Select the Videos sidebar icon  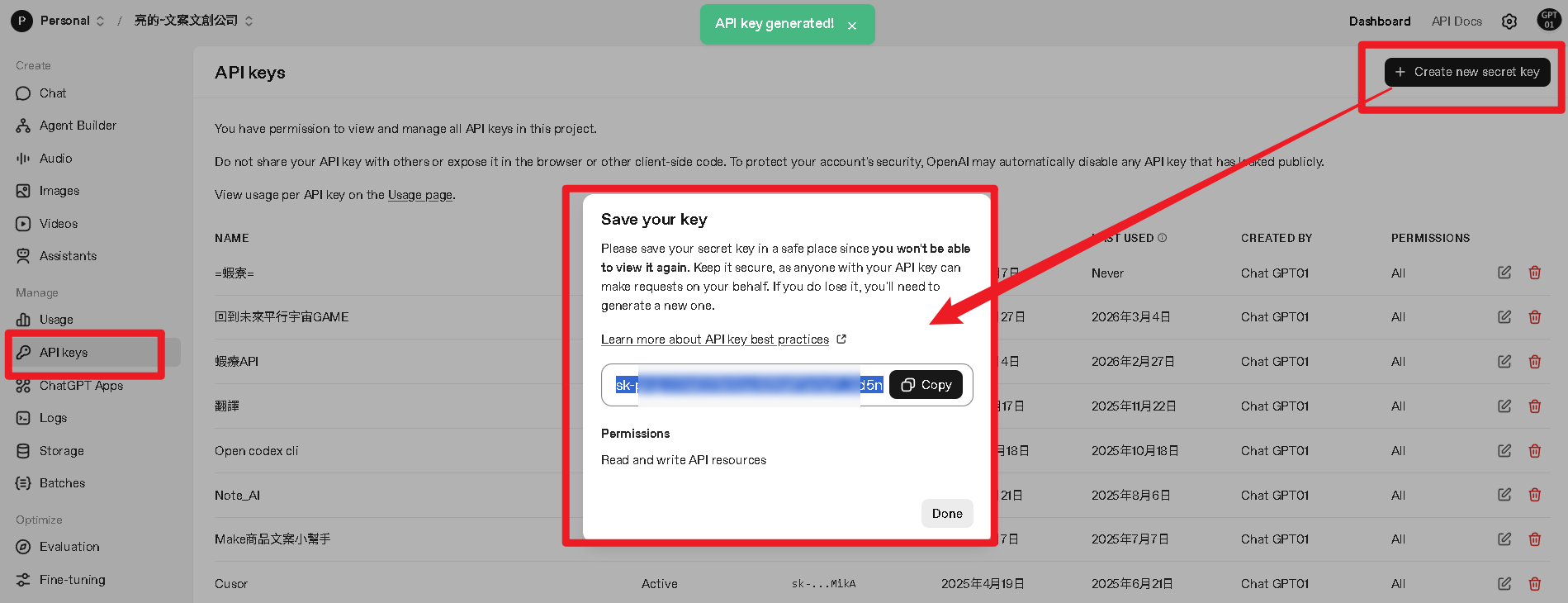[x=23, y=223]
